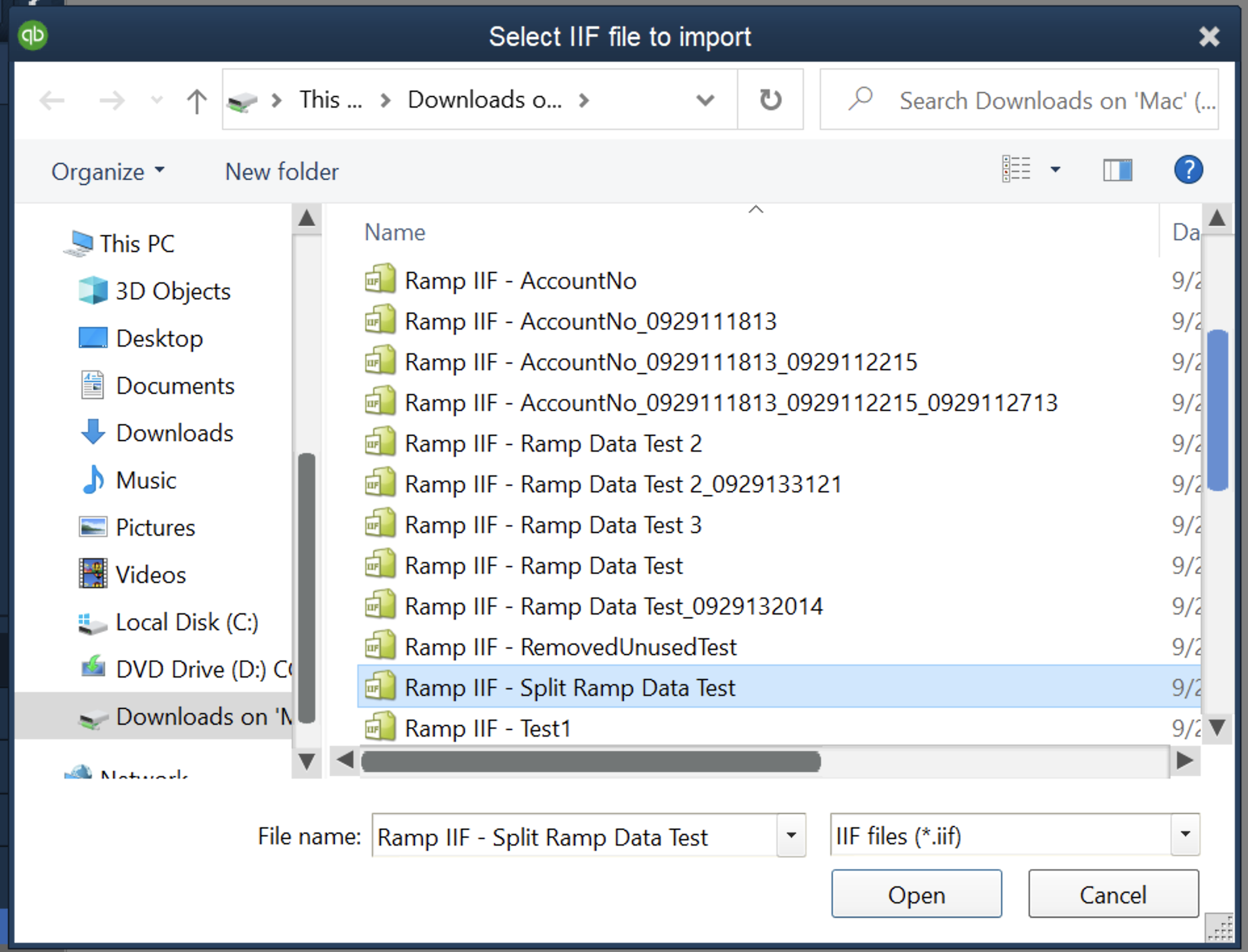Select file AccountNo_0929111813_0929112215_0929112713

click(711, 402)
